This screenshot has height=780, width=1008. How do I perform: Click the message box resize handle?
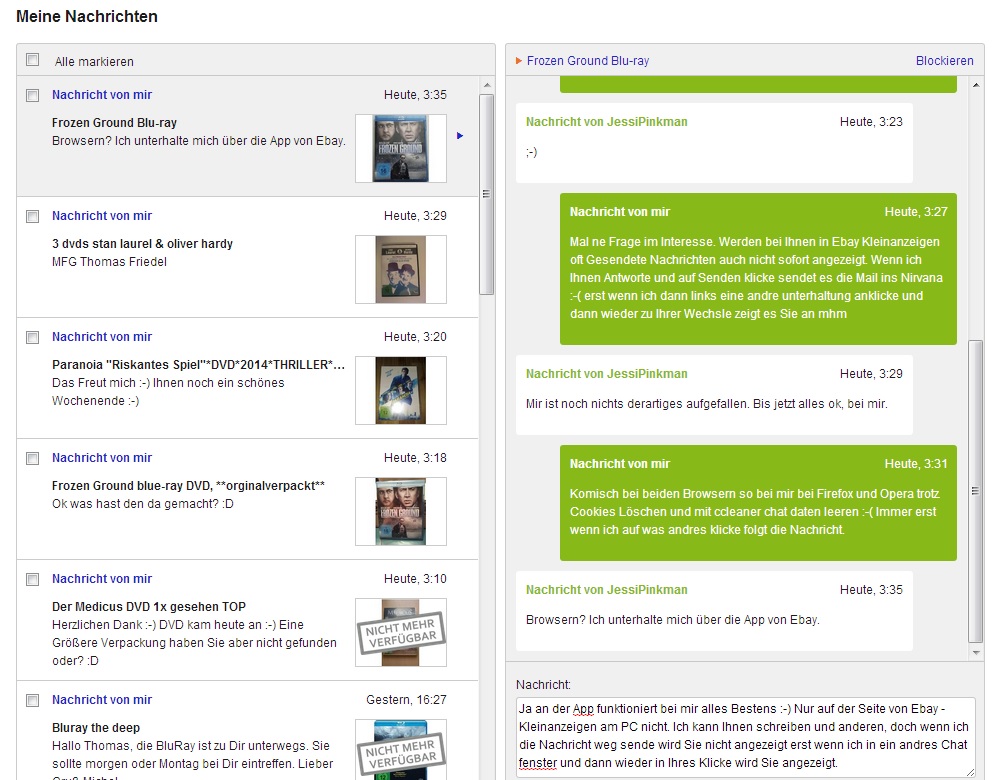[969, 772]
